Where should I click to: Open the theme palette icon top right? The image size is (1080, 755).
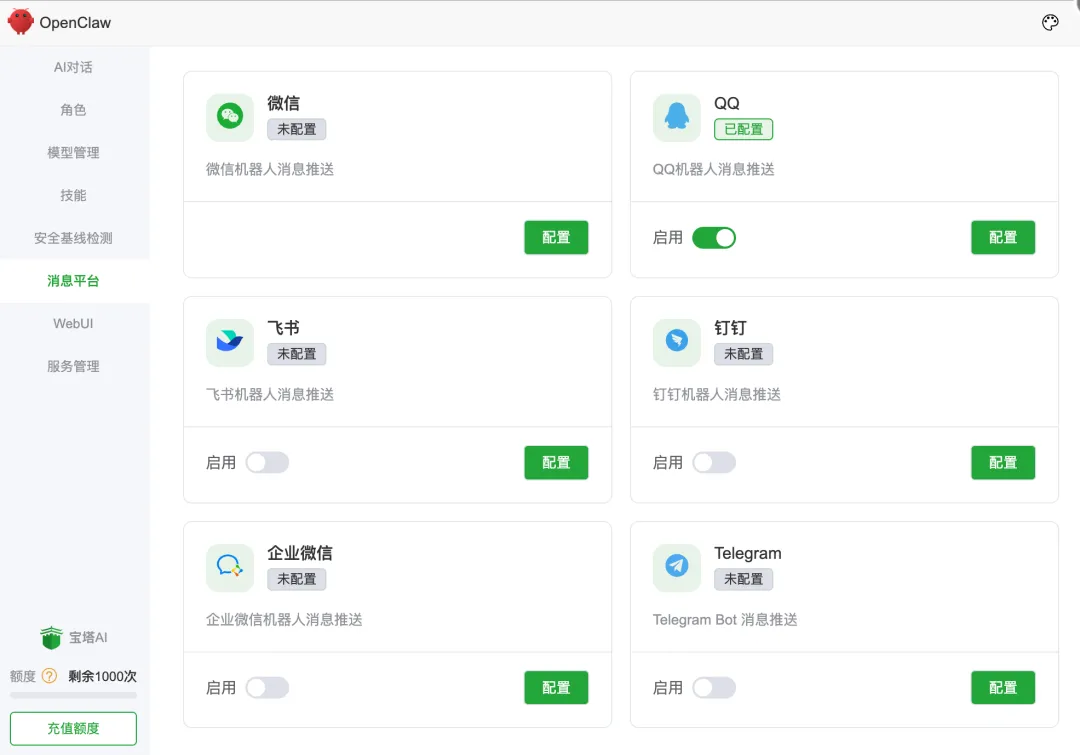pos(1049,21)
